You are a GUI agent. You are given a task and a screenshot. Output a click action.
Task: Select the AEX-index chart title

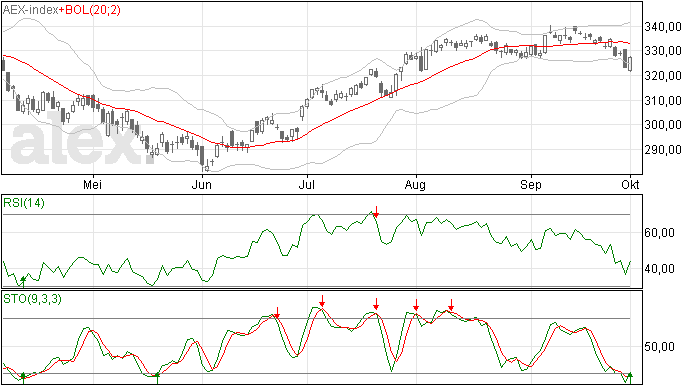click(30, 10)
